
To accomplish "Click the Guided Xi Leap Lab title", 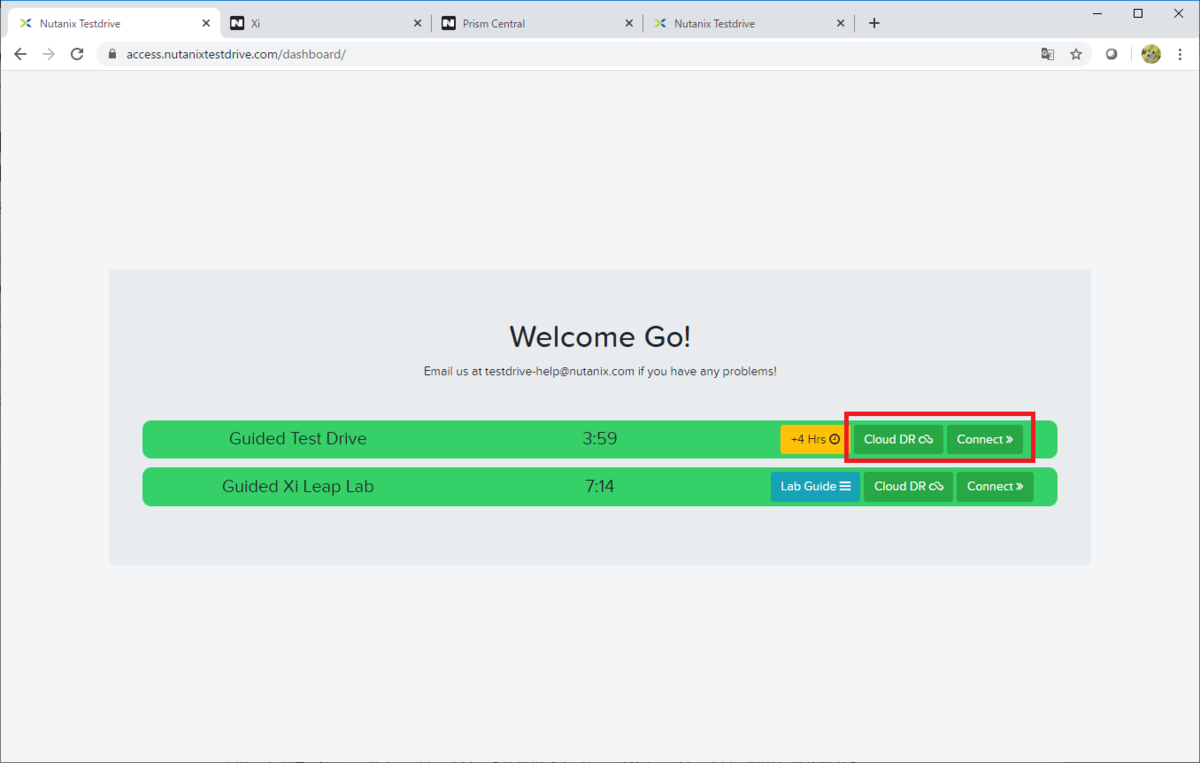I will tap(298, 486).
